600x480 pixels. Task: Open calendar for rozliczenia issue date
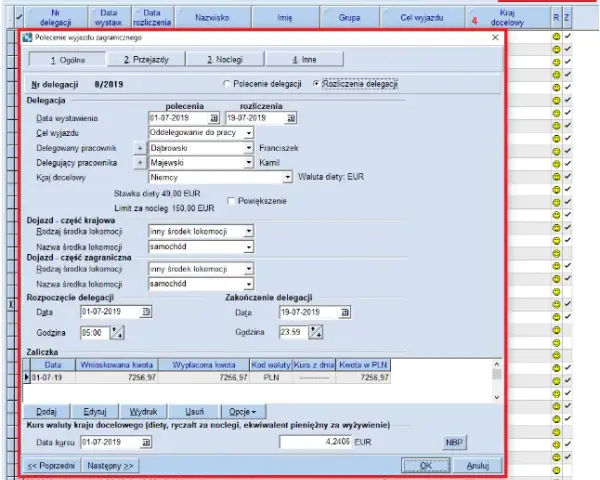tap(291, 118)
